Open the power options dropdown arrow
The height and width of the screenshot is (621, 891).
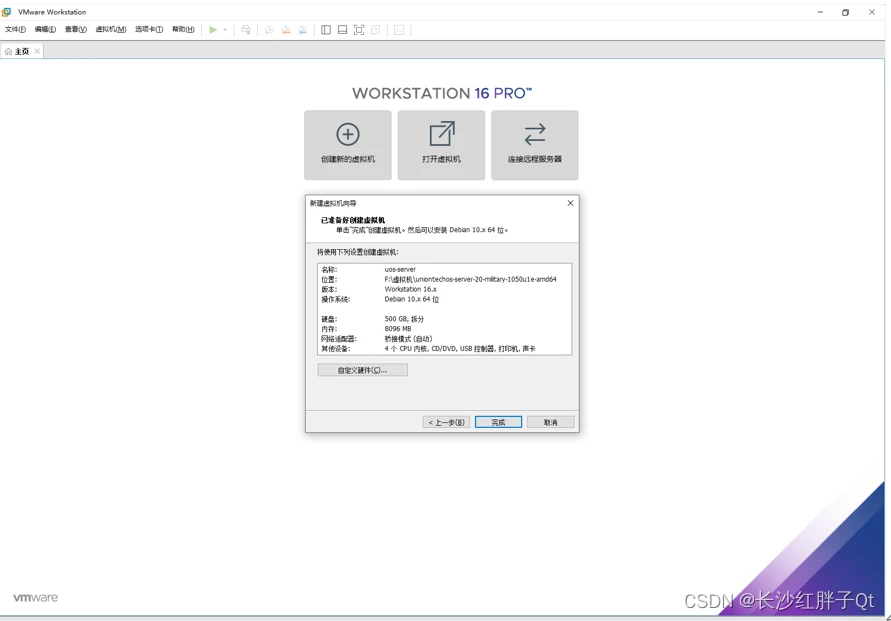[x=225, y=30]
